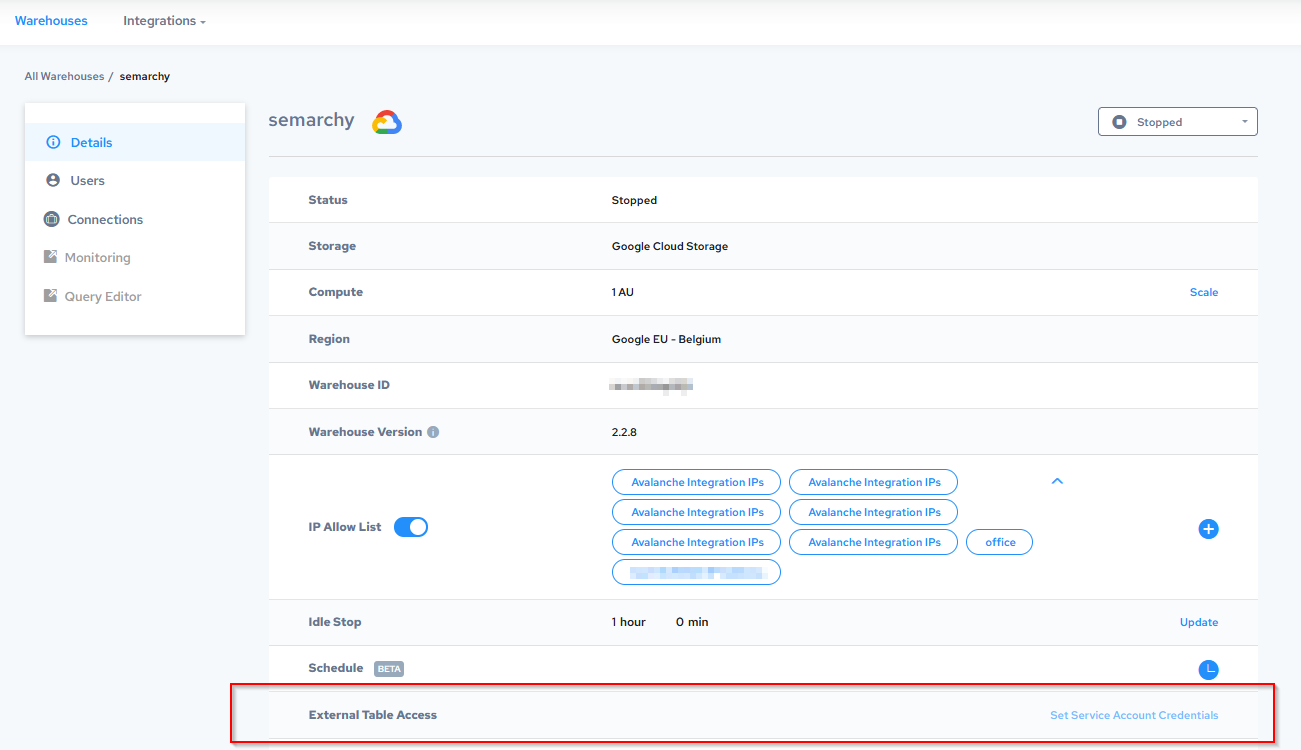This screenshot has width=1301, height=750.
Task: Open the Schedule clock icon
Action: tap(1208, 669)
